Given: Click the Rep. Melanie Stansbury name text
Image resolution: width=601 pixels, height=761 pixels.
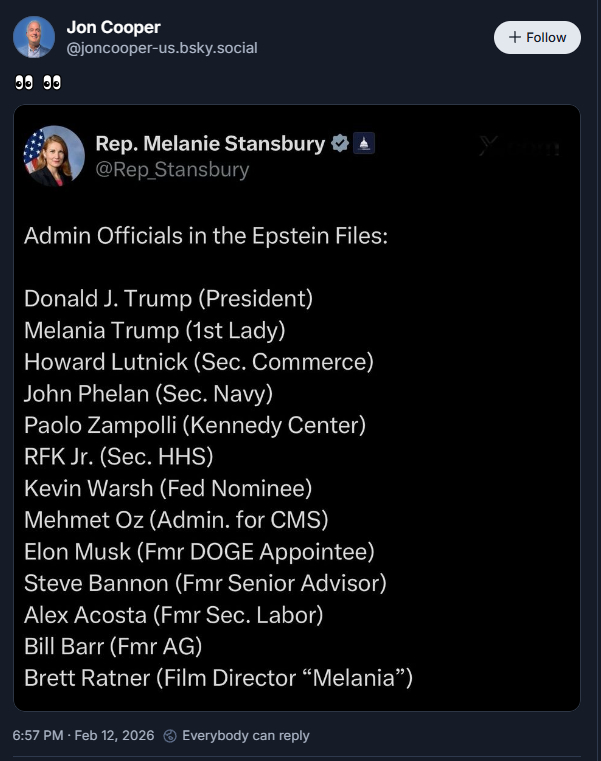Looking at the screenshot, I should coord(210,144).
